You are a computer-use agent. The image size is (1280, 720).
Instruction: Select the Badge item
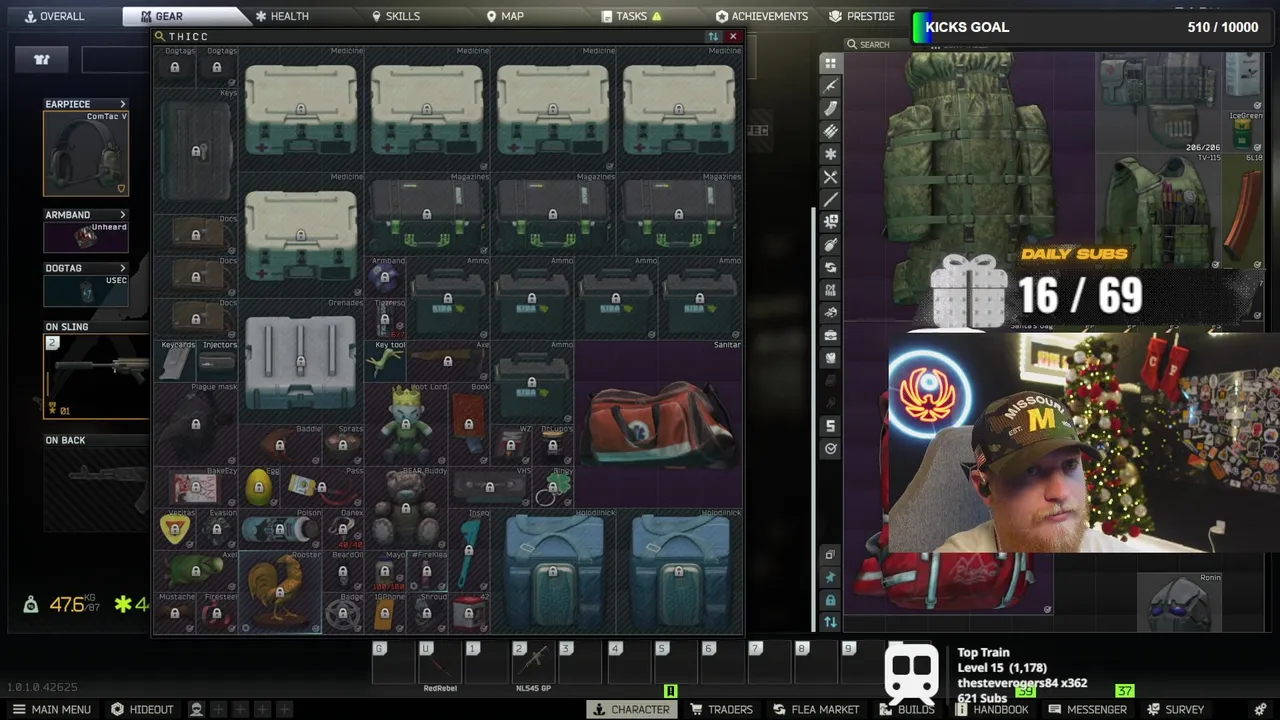(343, 613)
